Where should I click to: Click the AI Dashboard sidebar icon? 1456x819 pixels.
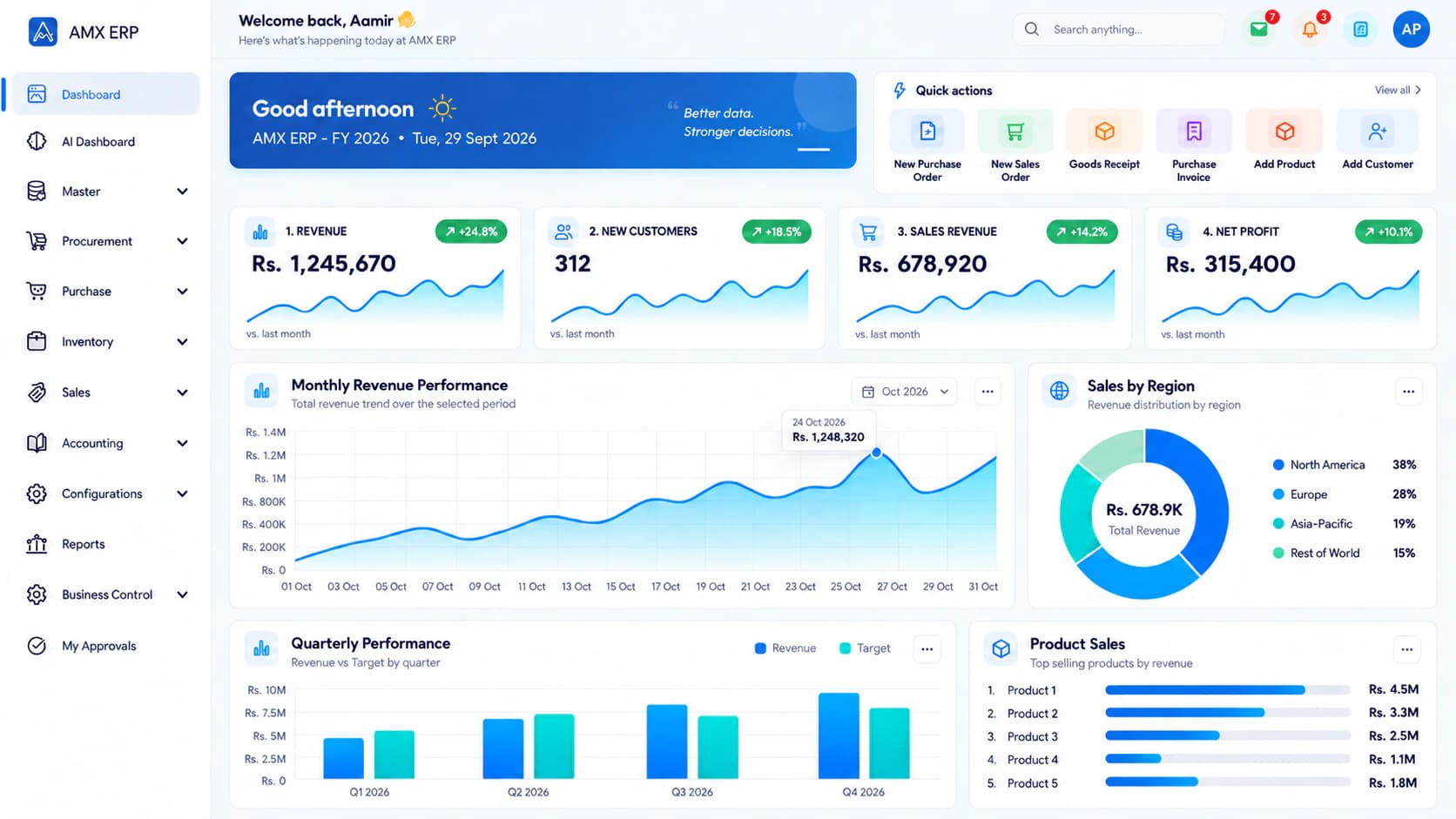[37, 141]
